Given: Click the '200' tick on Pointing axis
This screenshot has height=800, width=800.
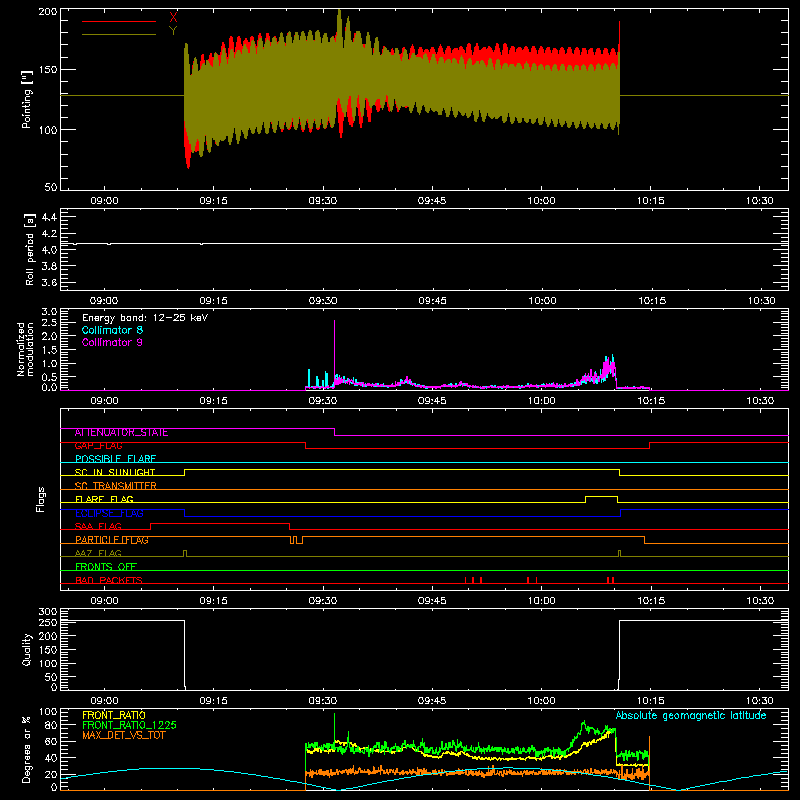Looking at the screenshot, I should [x=47, y=12].
